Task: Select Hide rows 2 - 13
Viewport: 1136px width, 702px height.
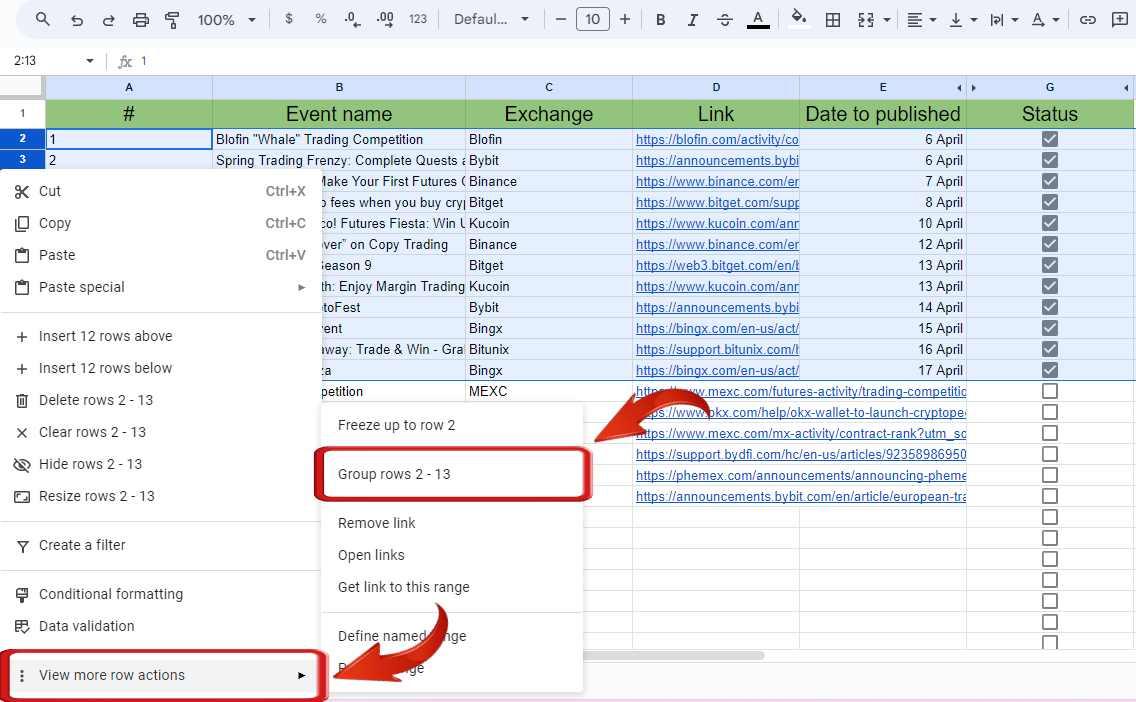Action: [x=159, y=464]
